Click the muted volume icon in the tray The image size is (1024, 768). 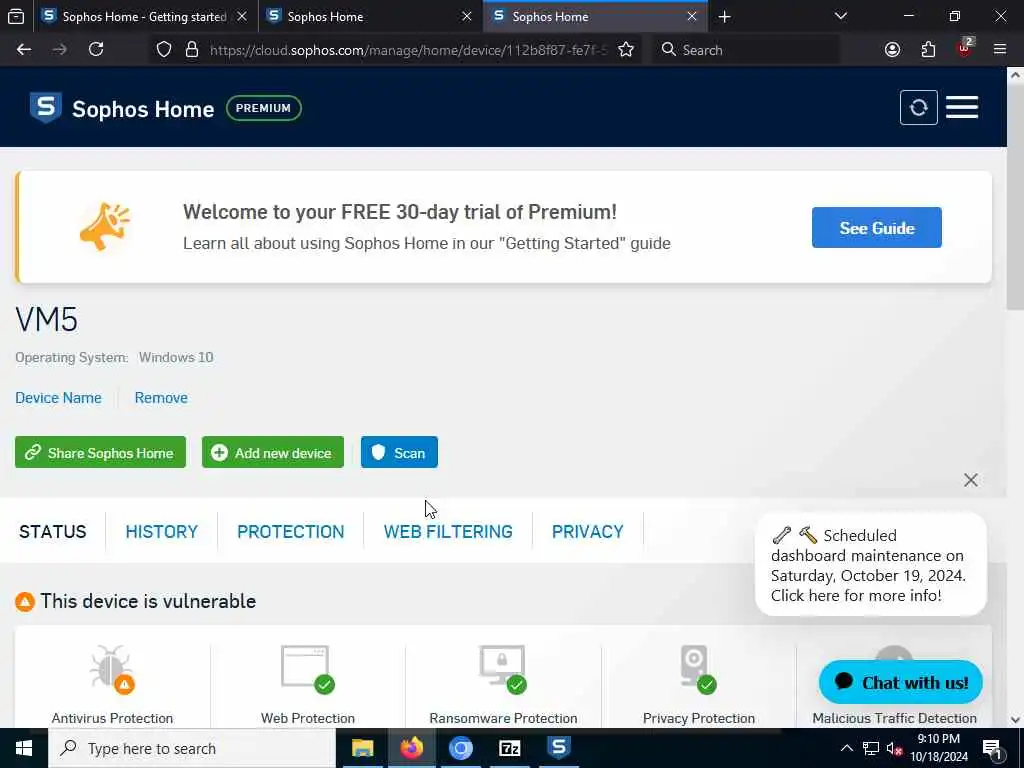tap(894, 749)
